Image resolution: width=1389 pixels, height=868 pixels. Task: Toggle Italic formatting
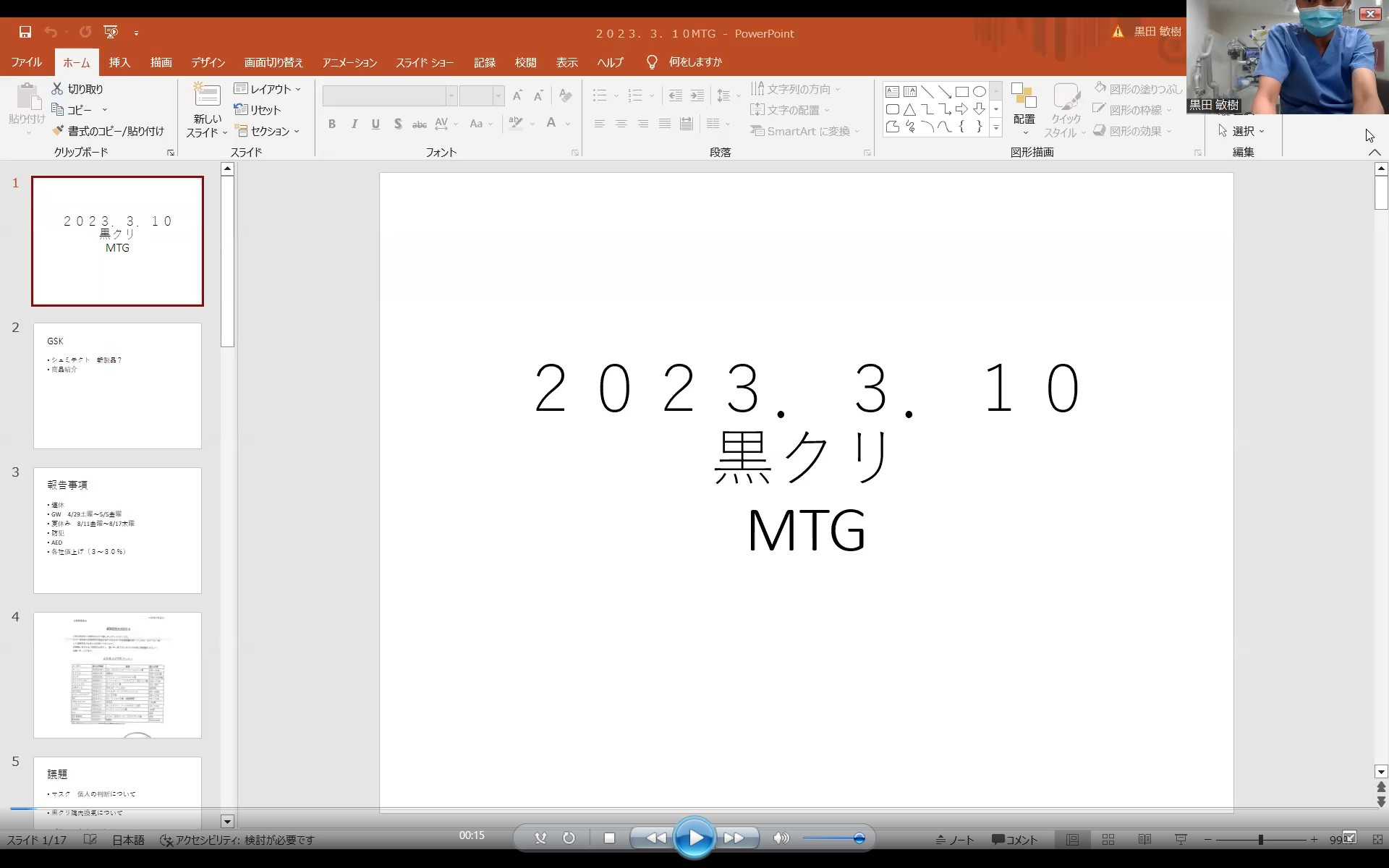click(x=354, y=124)
